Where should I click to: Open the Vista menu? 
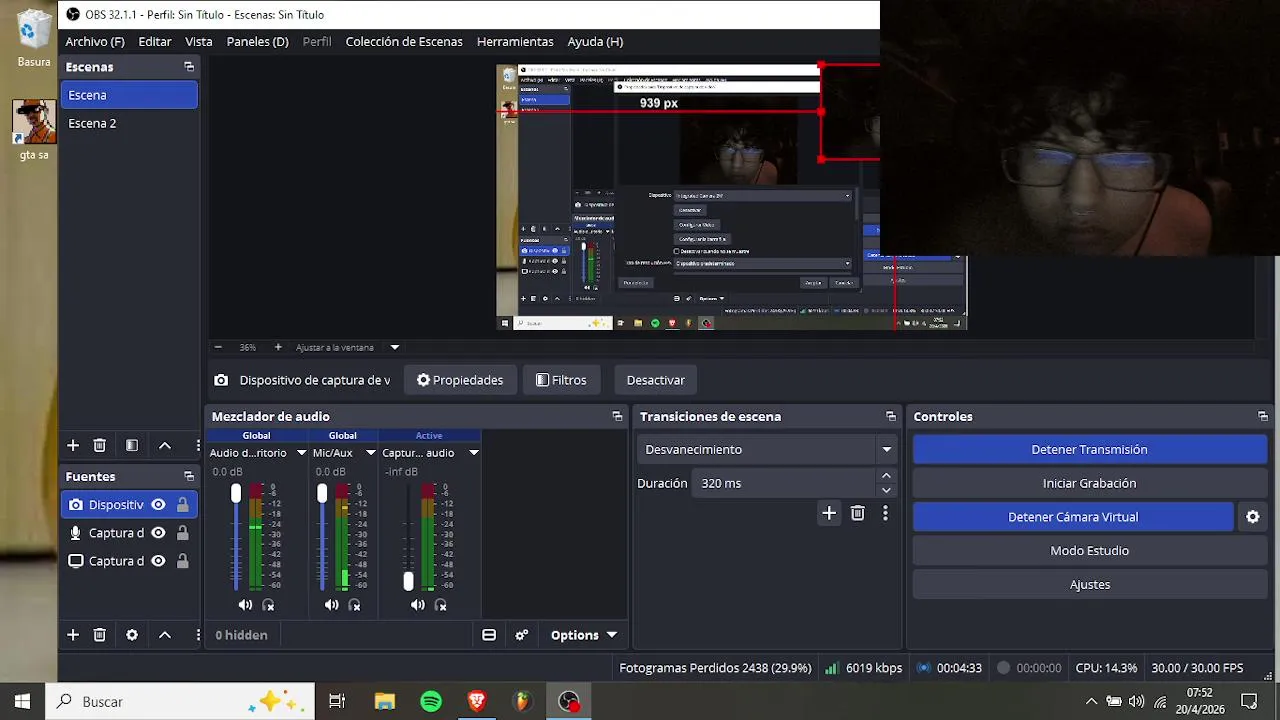click(x=198, y=41)
